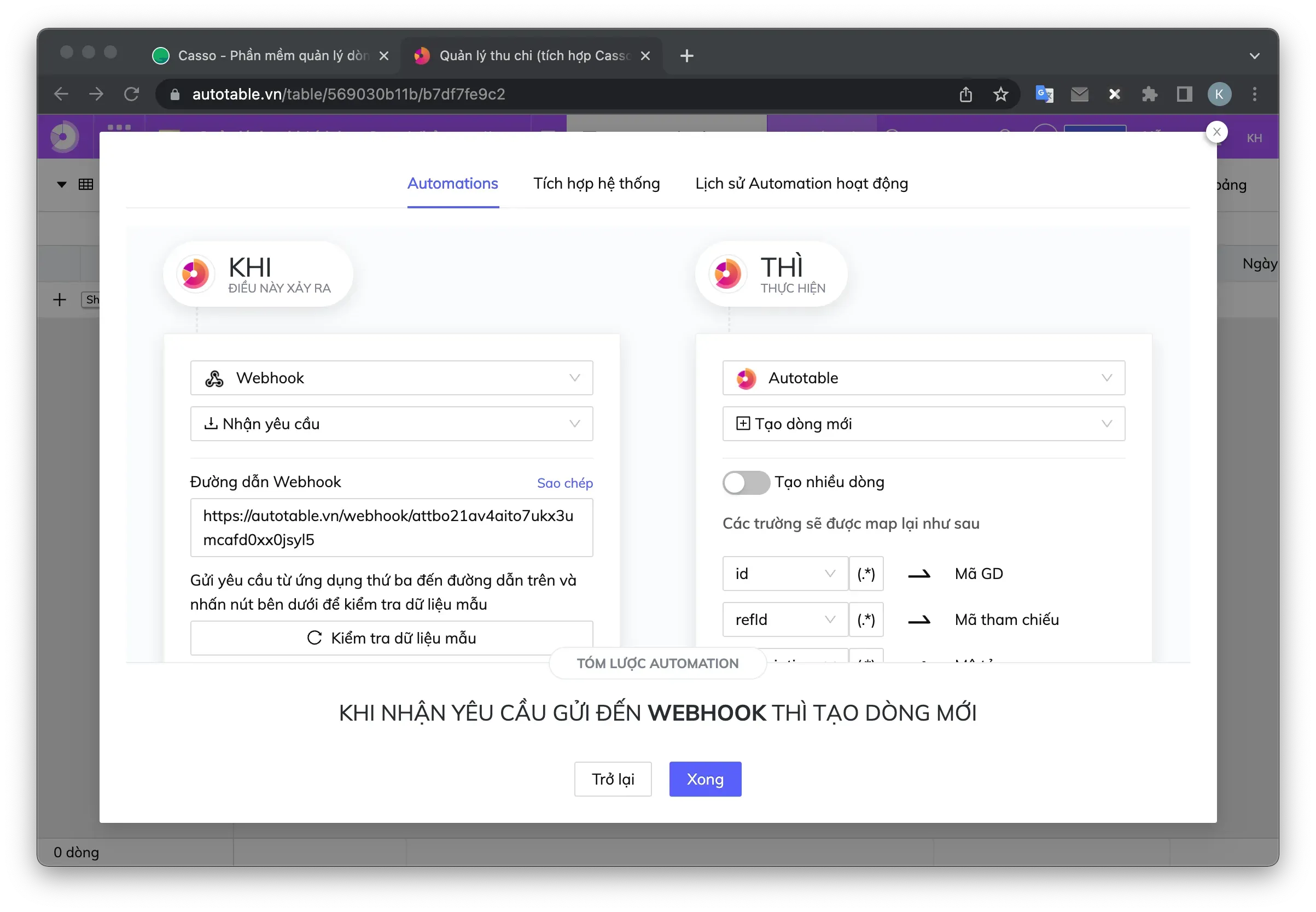Open the Tạo dòng mới dropdown

pos(924,423)
